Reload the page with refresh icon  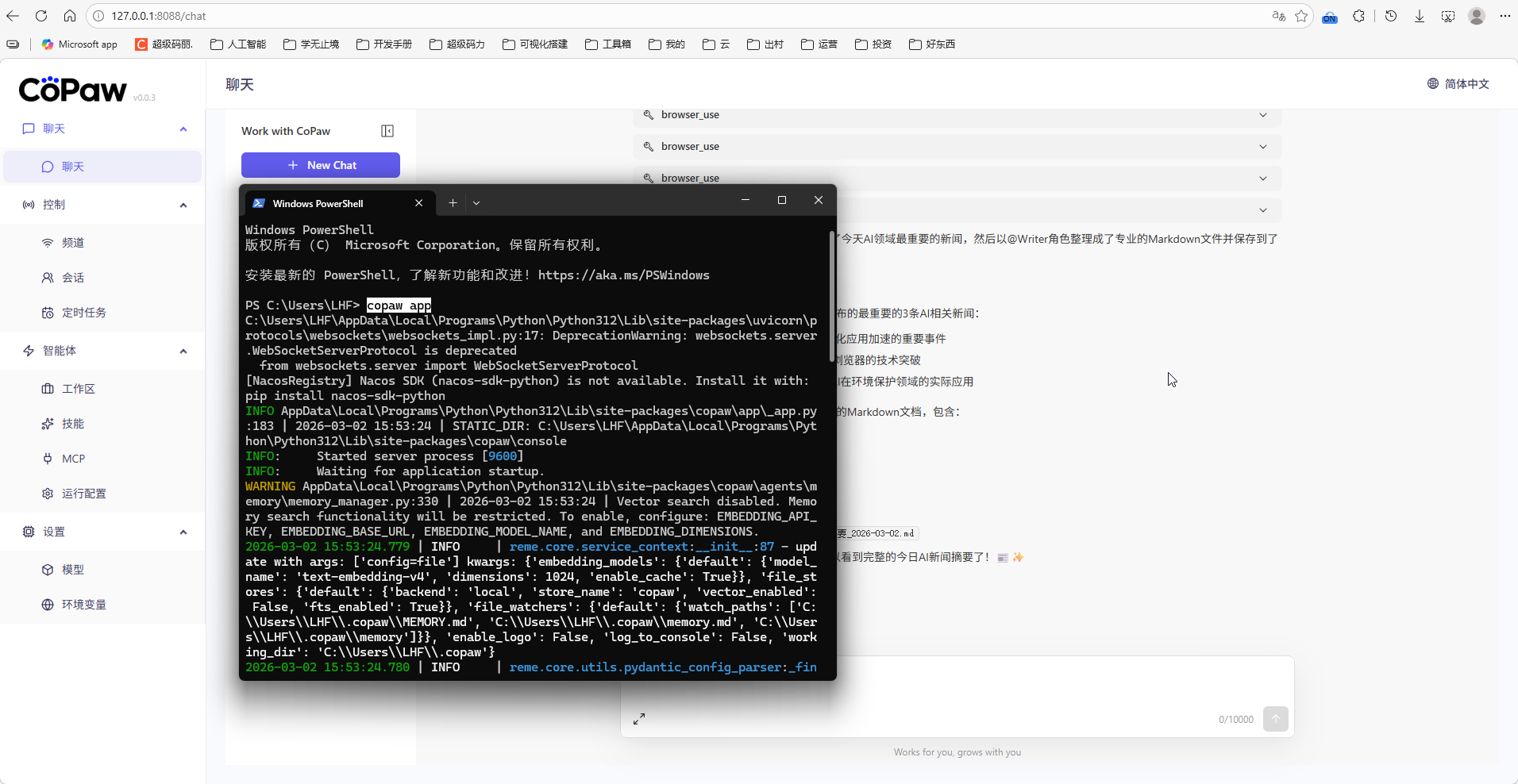click(41, 16)
